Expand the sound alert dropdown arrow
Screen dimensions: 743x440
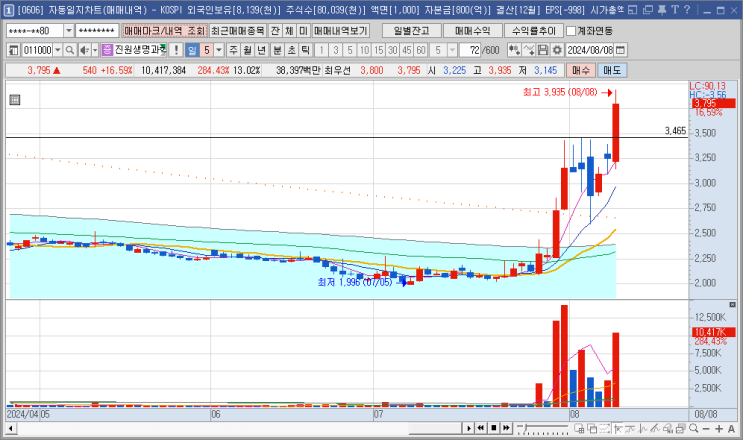coord(95,50)
